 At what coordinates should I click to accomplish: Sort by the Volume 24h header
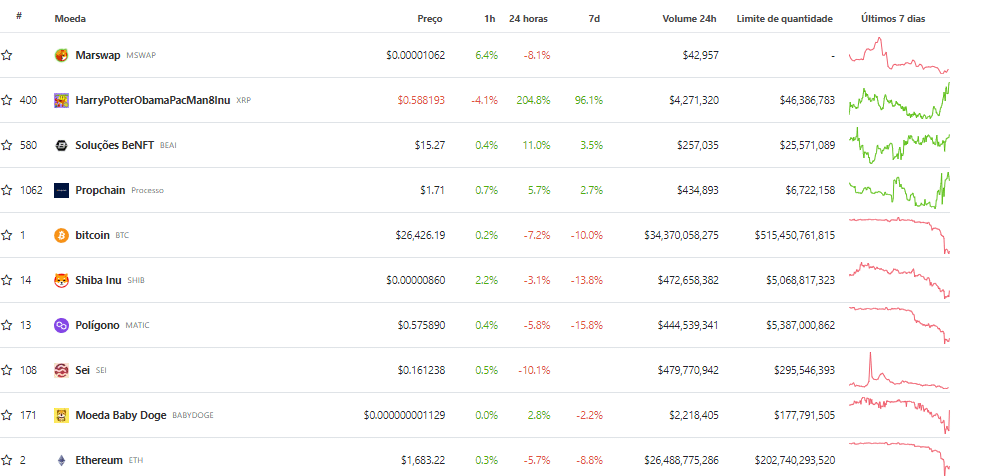(x=689, y=19)
